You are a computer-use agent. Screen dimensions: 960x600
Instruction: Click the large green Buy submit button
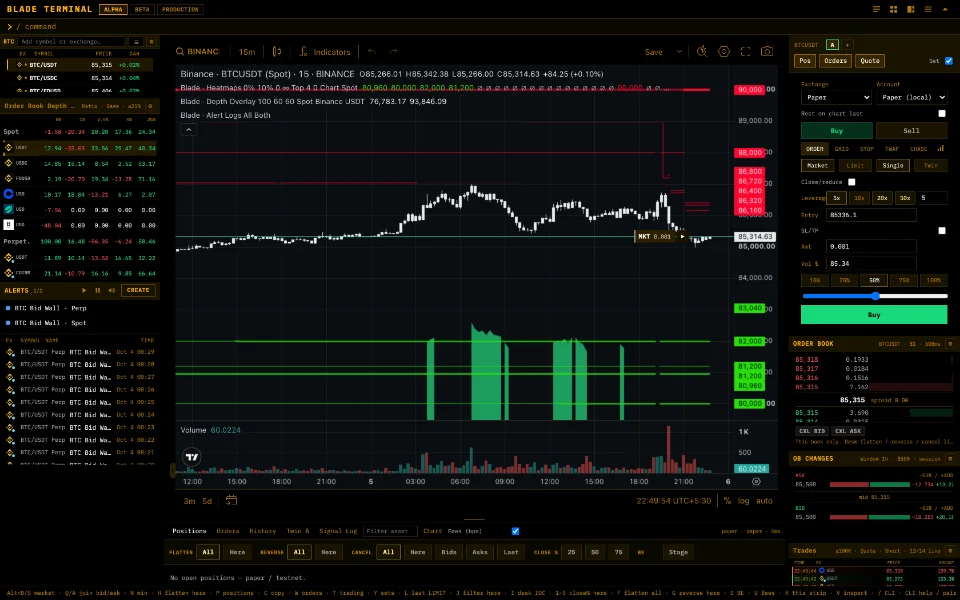874,315
